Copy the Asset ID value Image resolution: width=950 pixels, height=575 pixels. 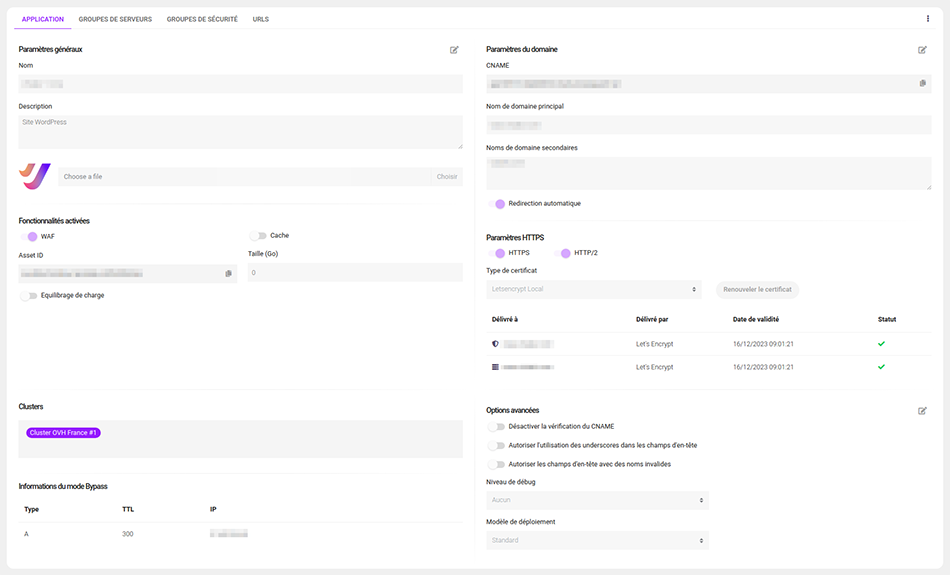click(x=228, y=273)
